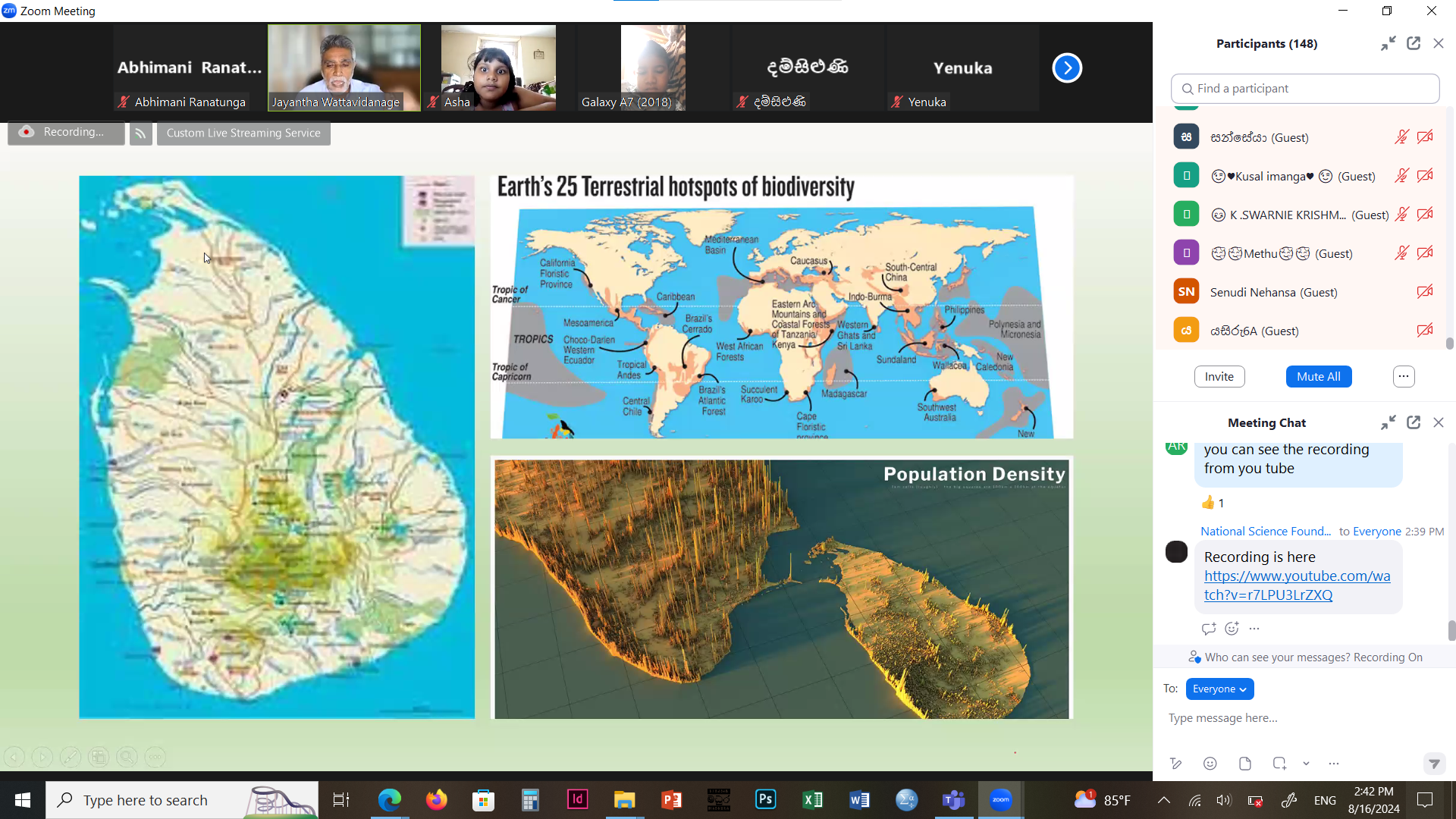Pop out the Participants panel
This screenshot has height=819, width=1456.
[x=1414, y=43]
